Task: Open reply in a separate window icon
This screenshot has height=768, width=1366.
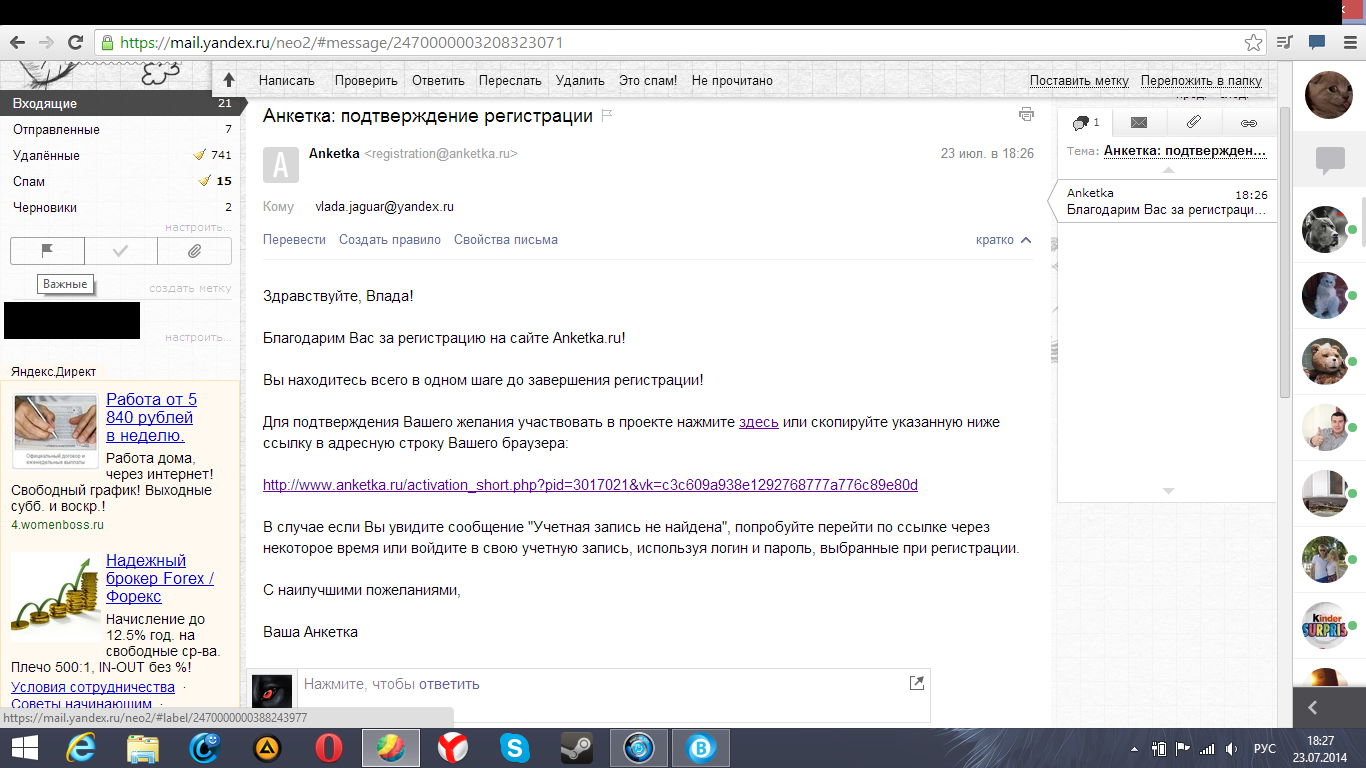Action: (x=916, y=683)
